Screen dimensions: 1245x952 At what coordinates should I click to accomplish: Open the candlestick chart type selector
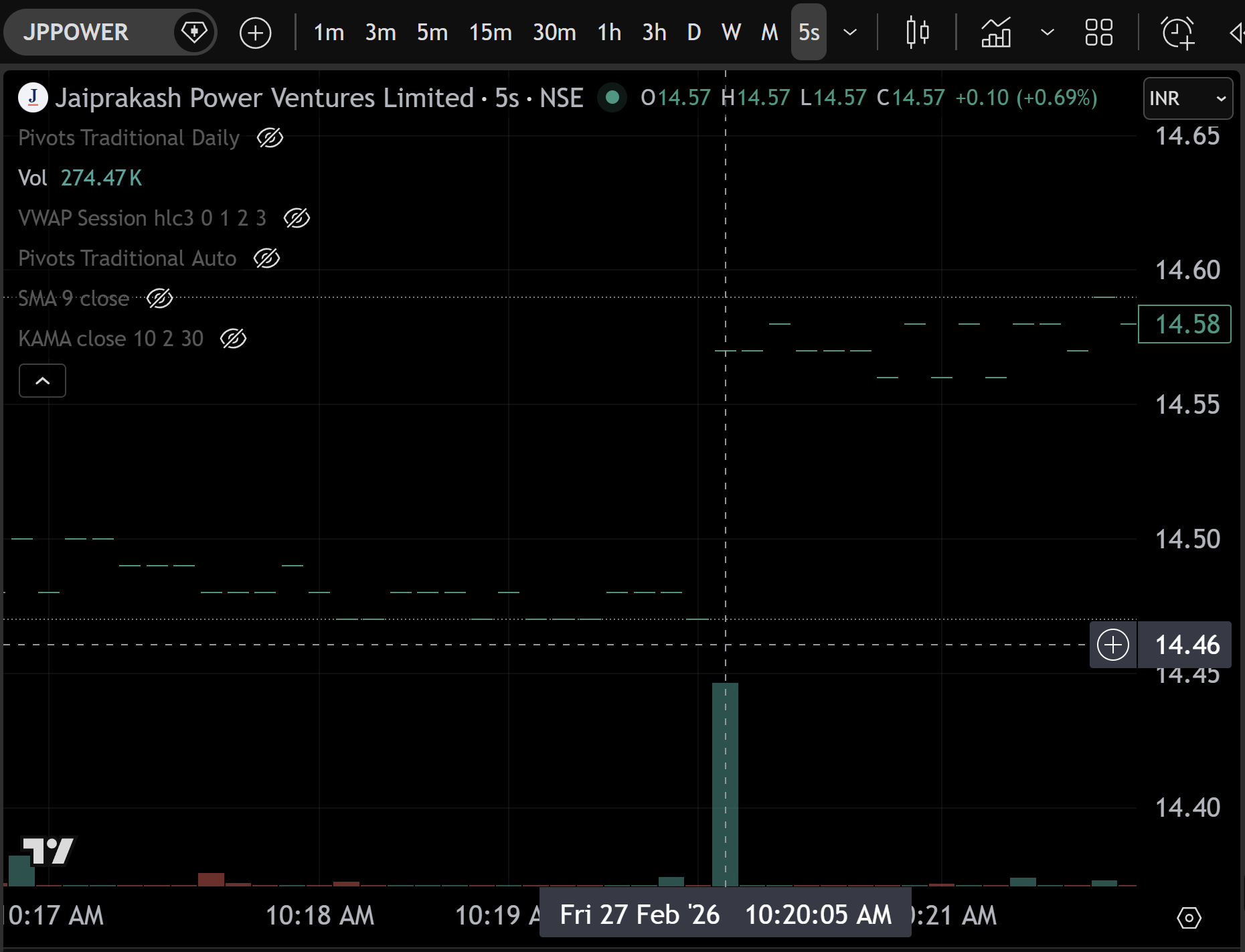point(917,32)
